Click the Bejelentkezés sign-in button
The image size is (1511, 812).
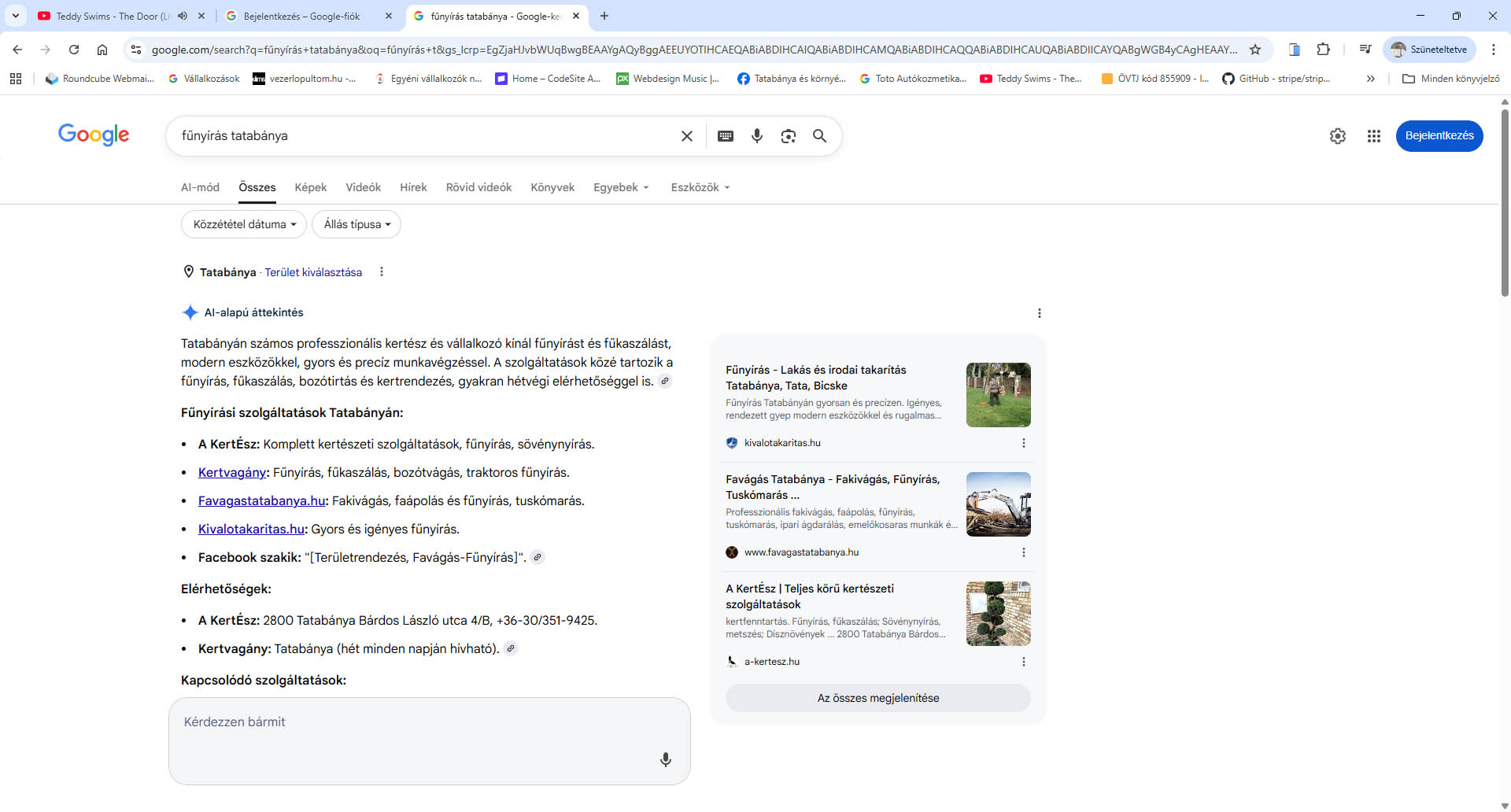pos(1439,136)
